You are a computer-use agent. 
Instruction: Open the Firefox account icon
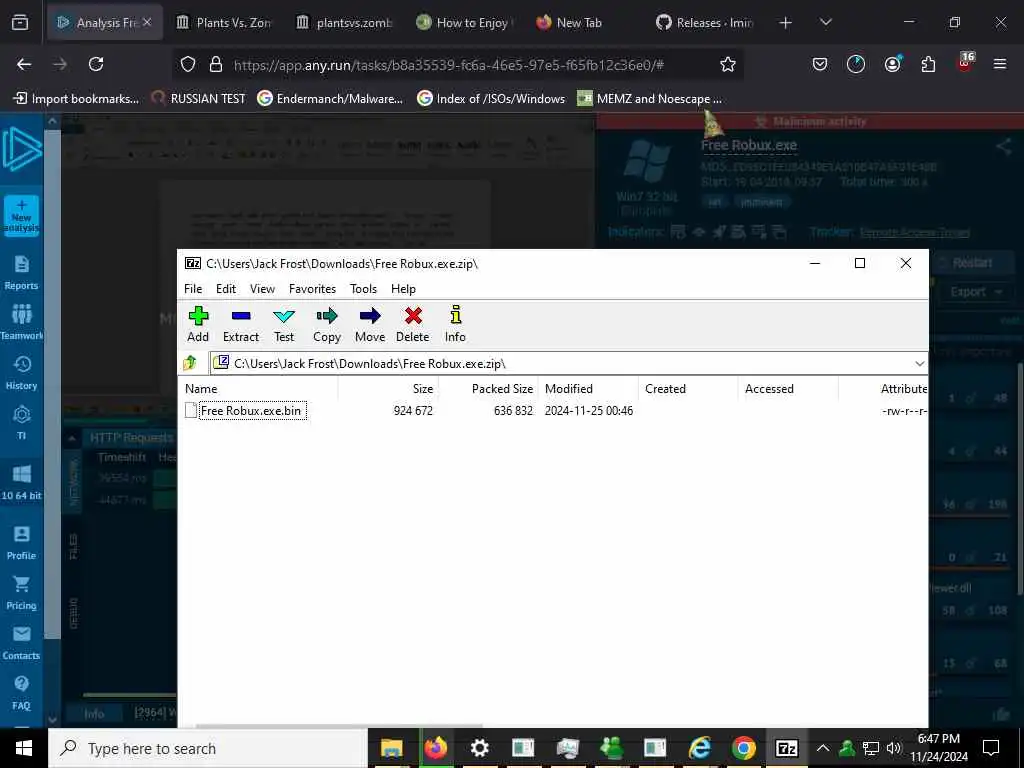(x=892, y=64)
